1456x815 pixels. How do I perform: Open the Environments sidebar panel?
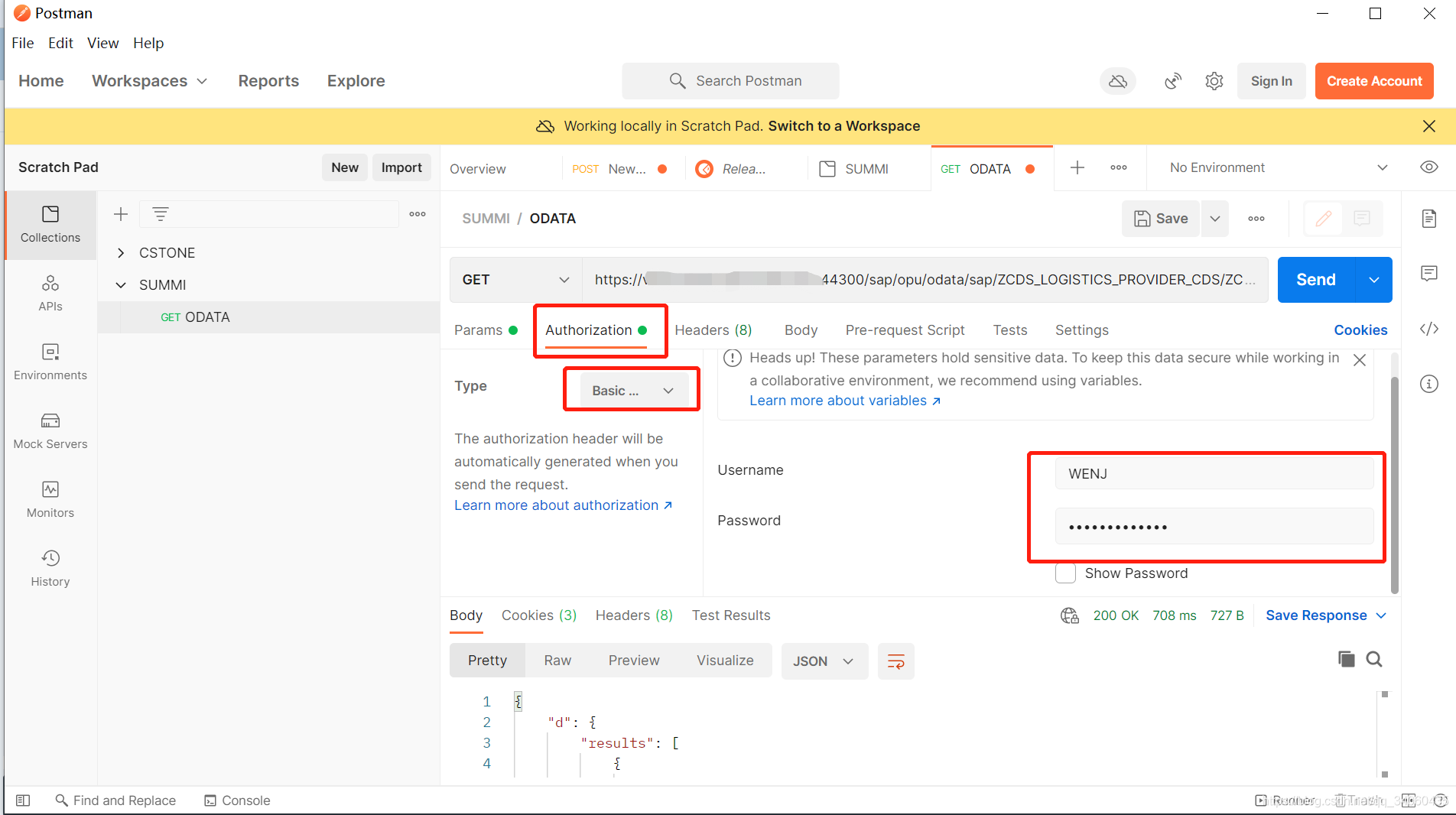[x=50, y=362]
